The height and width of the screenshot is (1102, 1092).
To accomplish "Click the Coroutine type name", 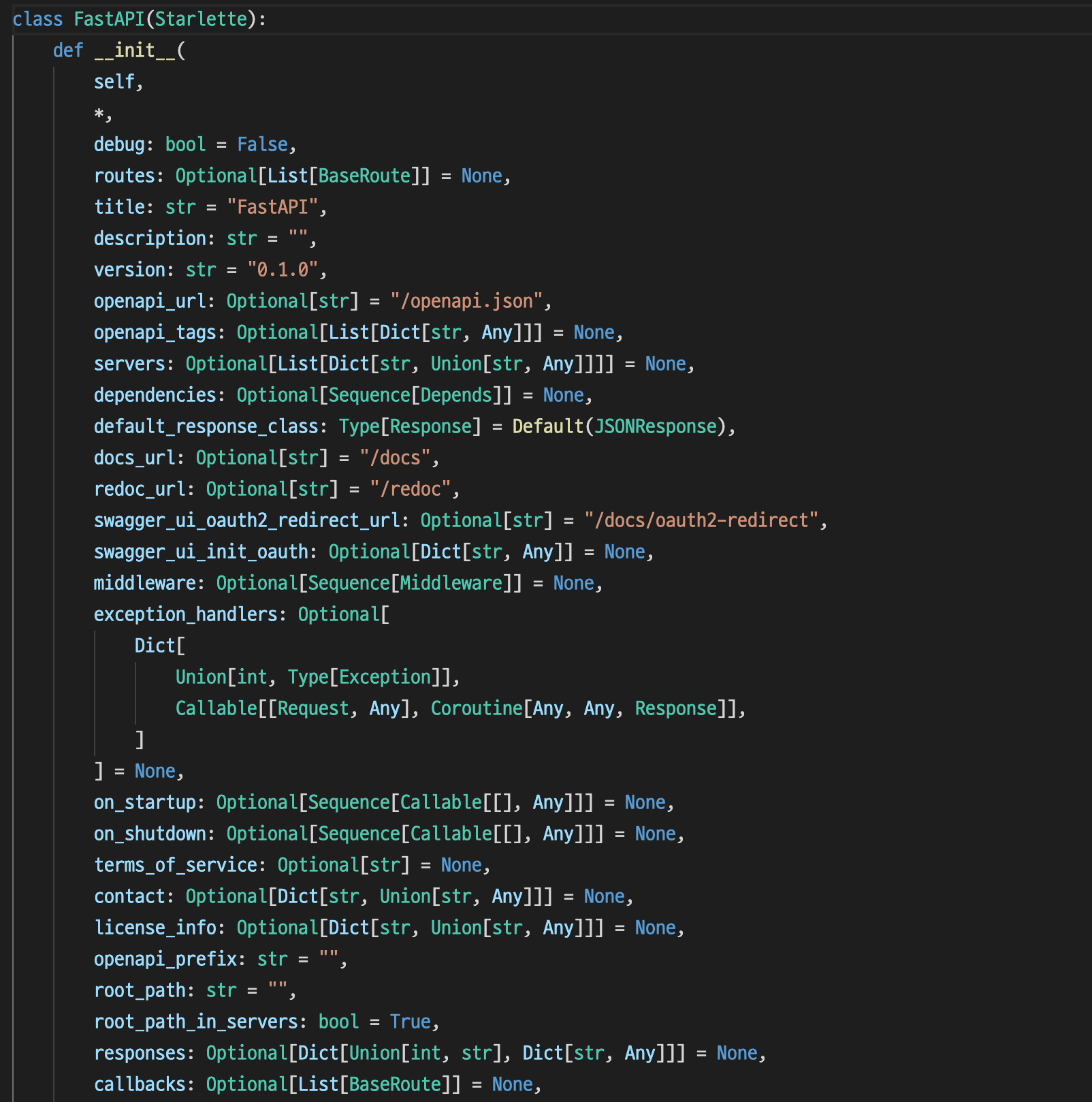I will 477,708.
